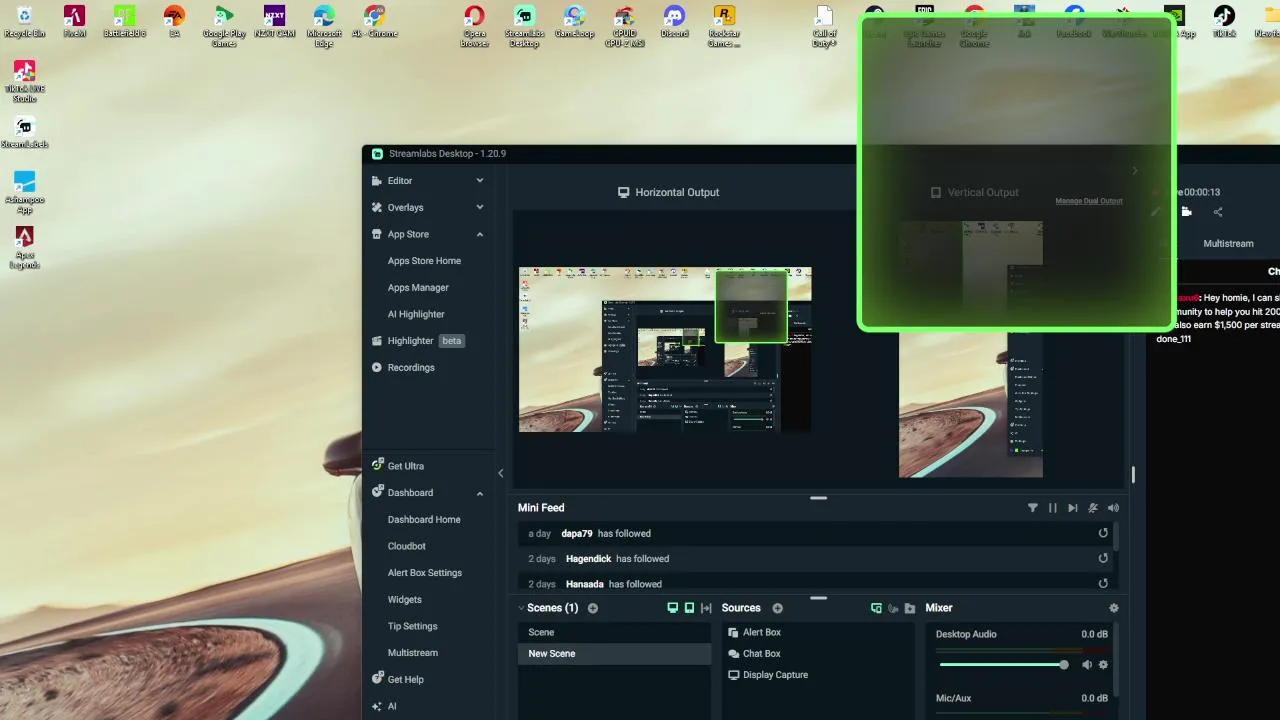Mute event sounds in Mini Feed
This screenshot has width=1280, height=720.
pyautogui.click(x=1093, y=508)
